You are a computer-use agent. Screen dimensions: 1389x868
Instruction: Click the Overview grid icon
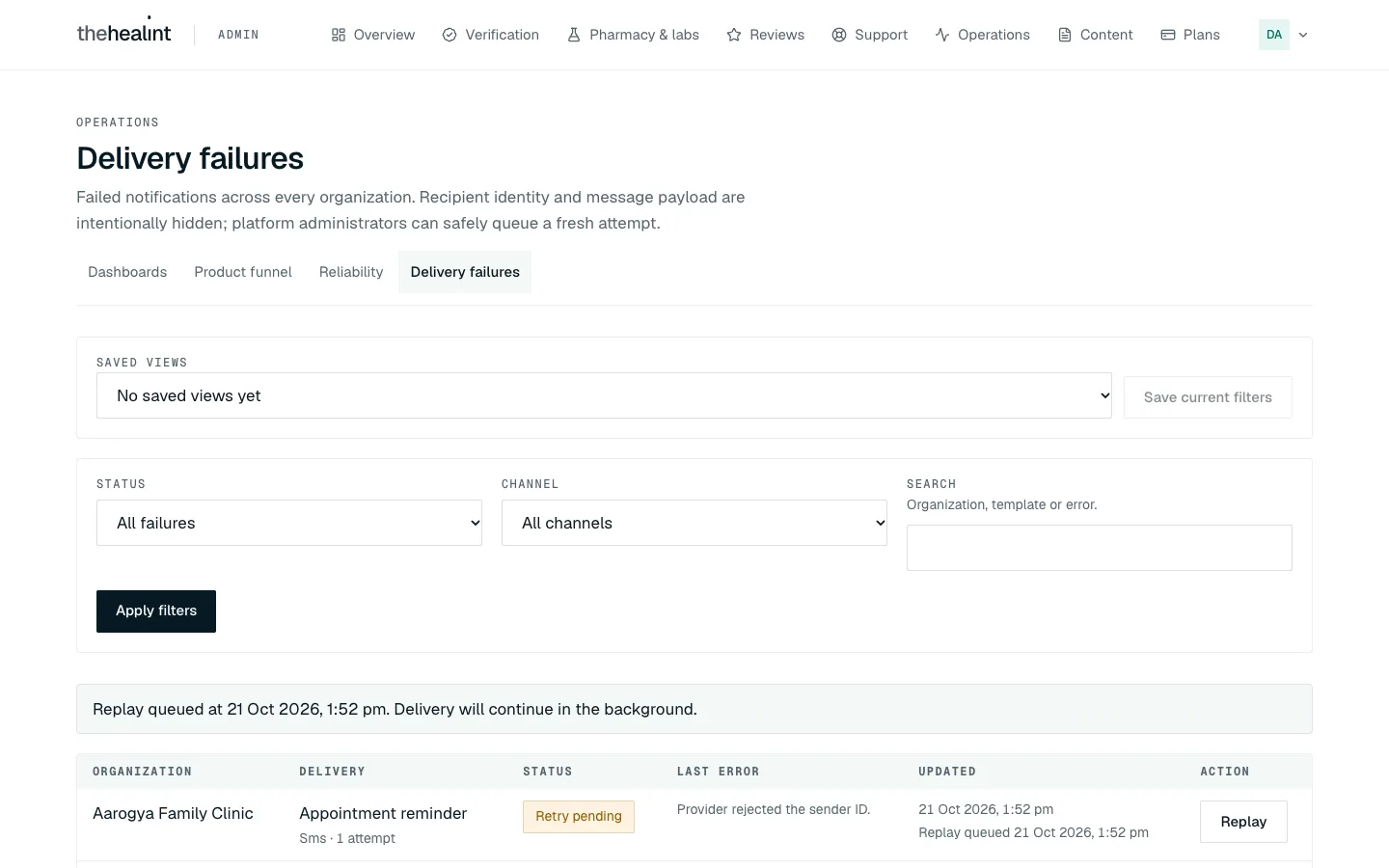pos(339,35)
